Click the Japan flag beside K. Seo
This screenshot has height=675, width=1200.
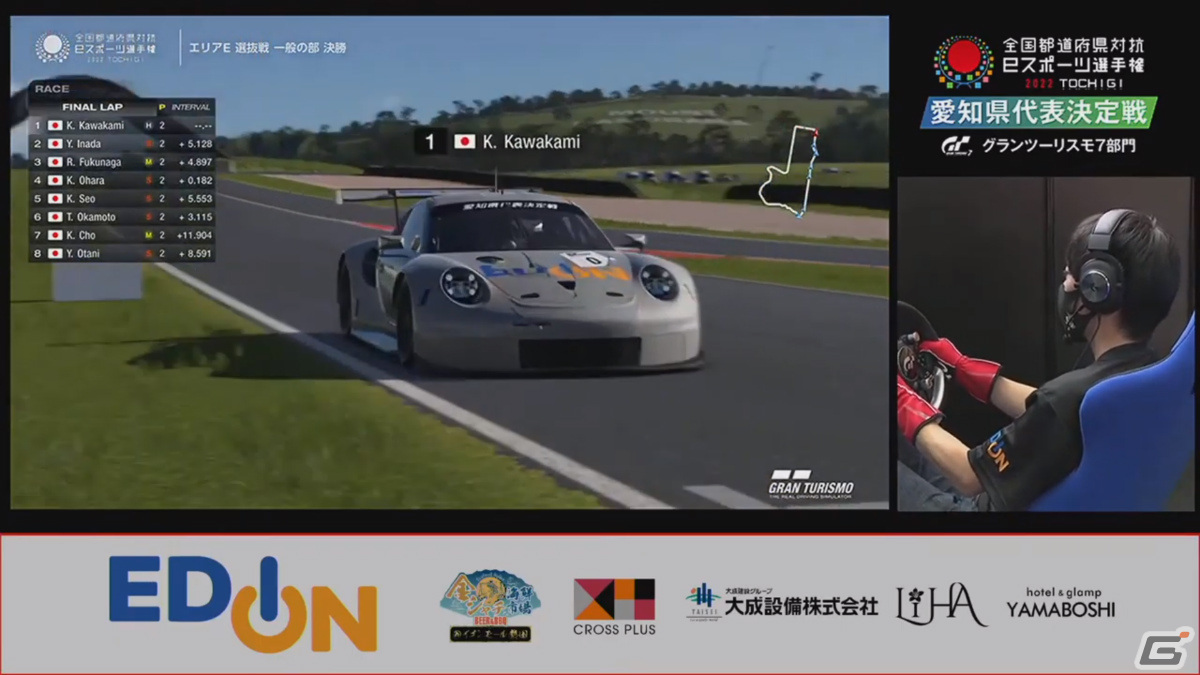(x=55, y=198)
